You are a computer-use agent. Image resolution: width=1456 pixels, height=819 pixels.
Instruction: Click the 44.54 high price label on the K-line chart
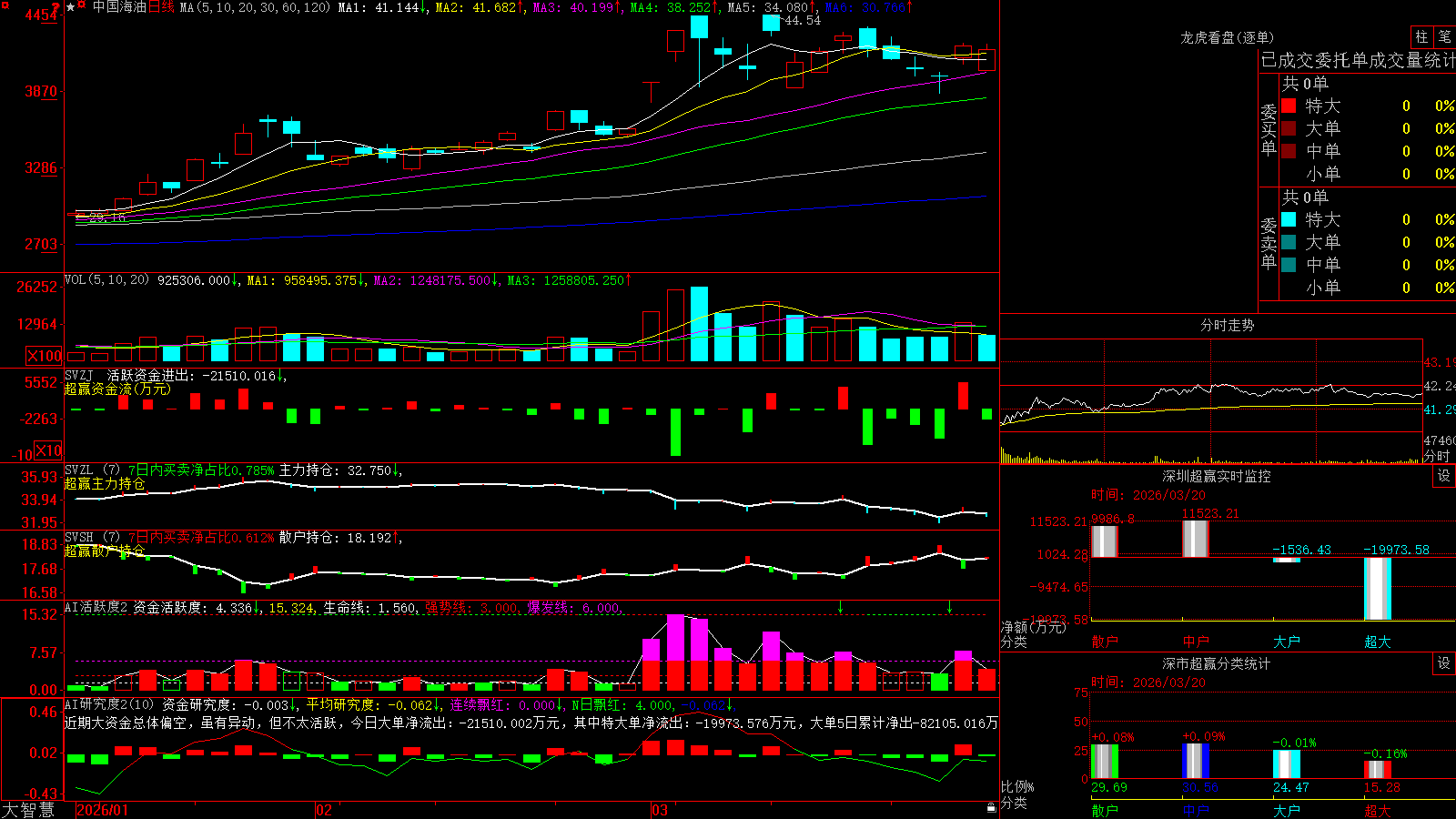pos(803,20)
